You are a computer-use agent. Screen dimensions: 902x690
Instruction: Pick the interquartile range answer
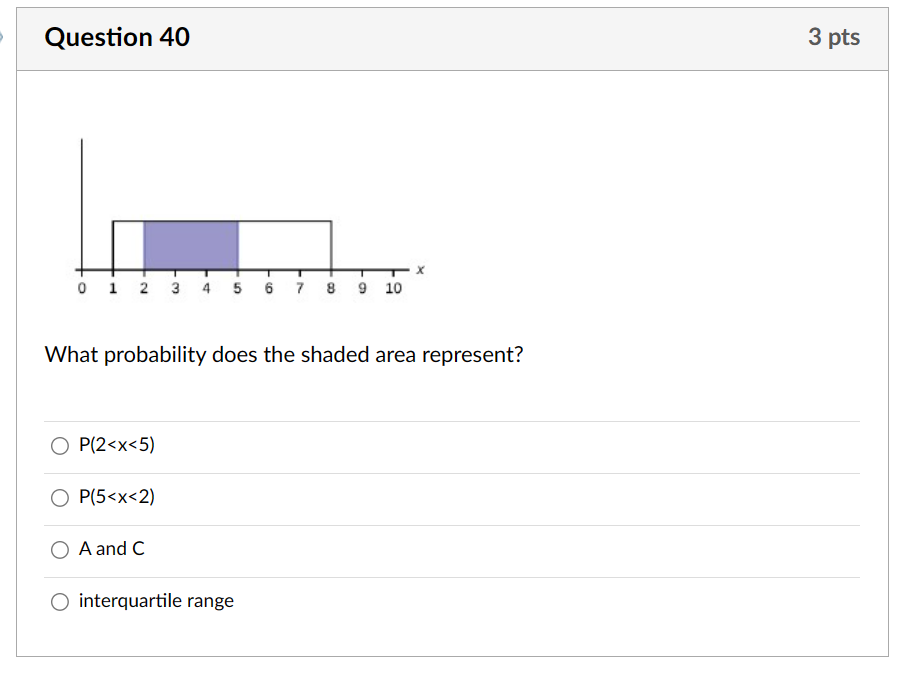pyautogui.click(x=60, y=601)
